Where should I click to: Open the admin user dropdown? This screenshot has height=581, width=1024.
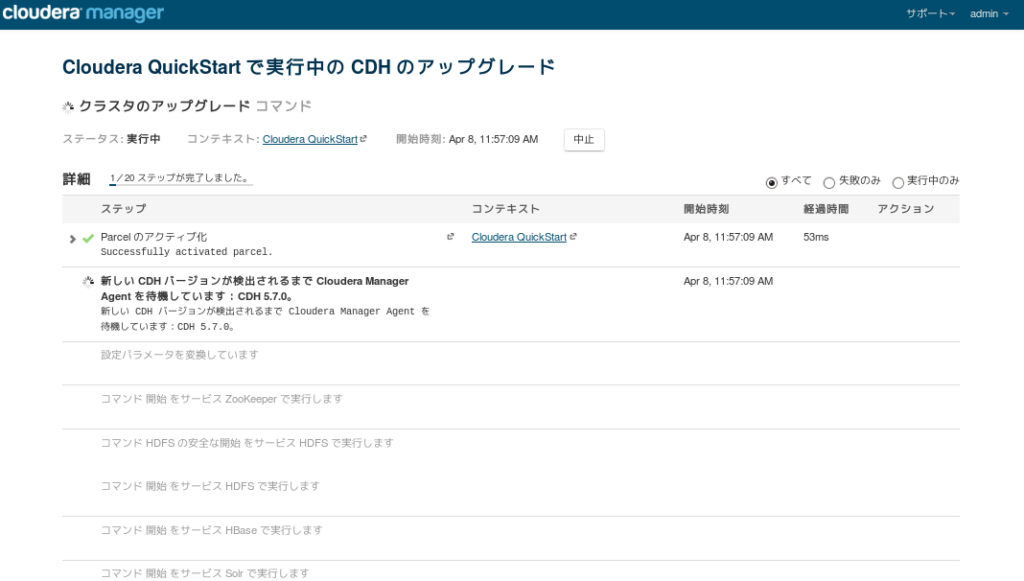pos(989,14)
